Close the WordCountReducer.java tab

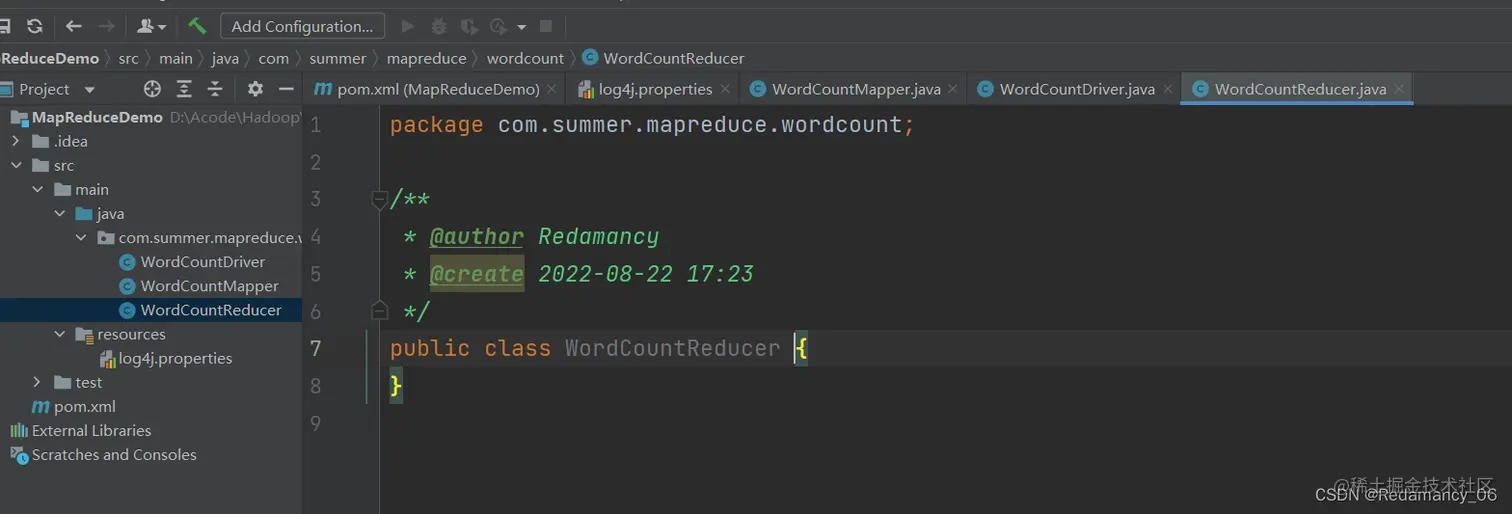pyautogui.click(x=1400, y=89)
